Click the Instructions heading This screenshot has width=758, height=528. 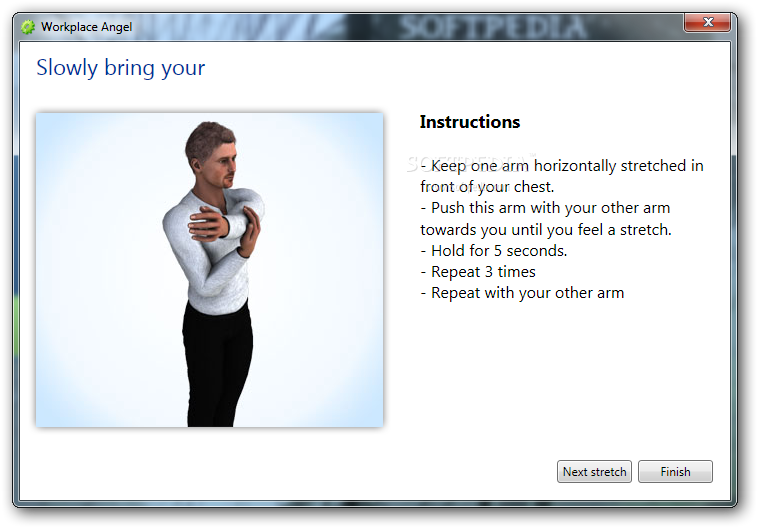[x=470, y=122]
